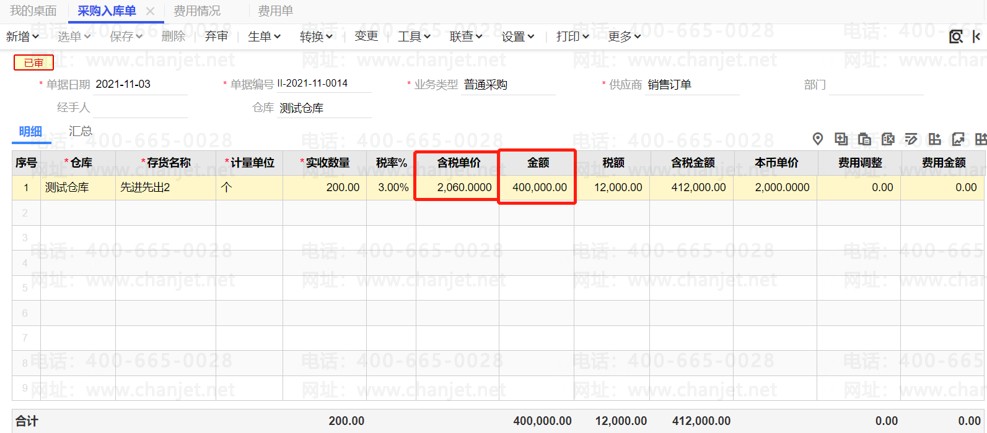Click the 弃审 button
987x433 pixels.
[x=217, y=37]
